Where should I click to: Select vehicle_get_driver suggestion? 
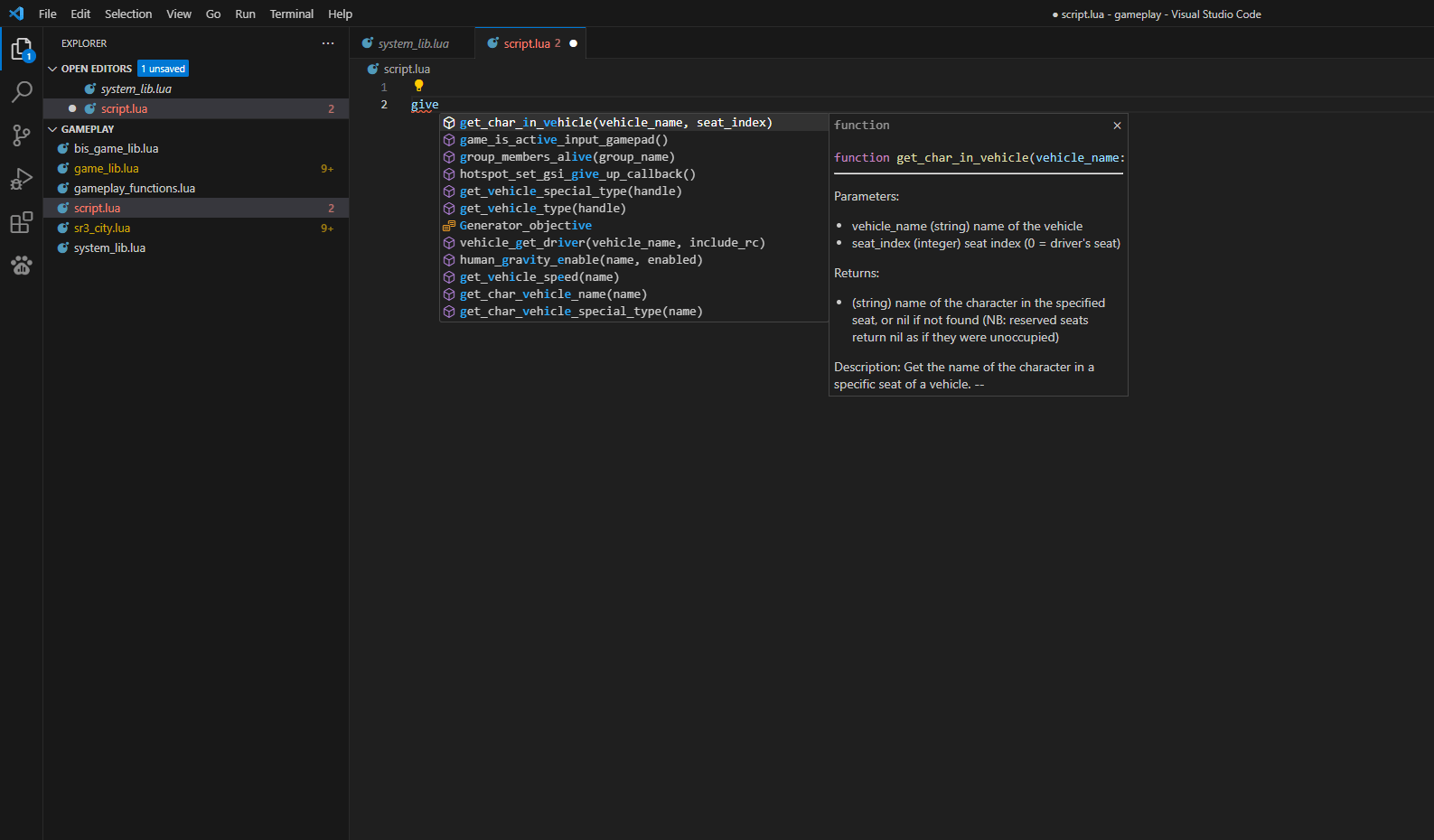634,243
